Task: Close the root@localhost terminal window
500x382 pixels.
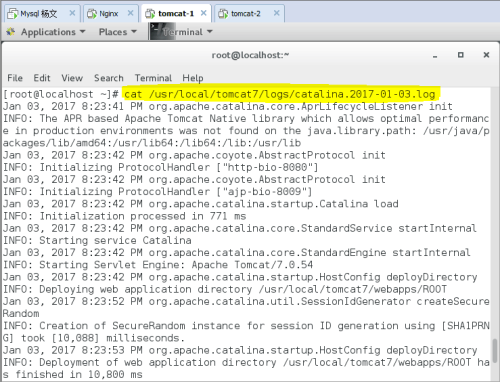Action: (x=486, y=55)
